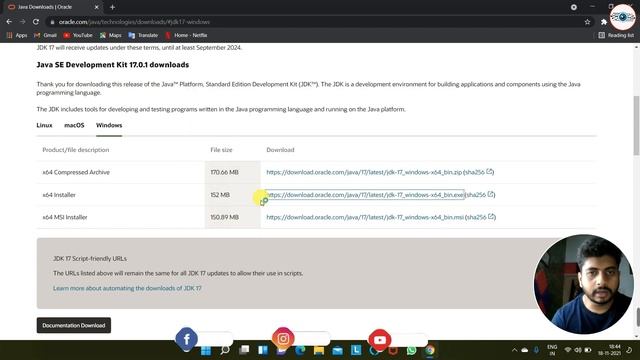Open the volume speaker tray icon
This screenshot has height=360, width=640.
coord(578,350)
